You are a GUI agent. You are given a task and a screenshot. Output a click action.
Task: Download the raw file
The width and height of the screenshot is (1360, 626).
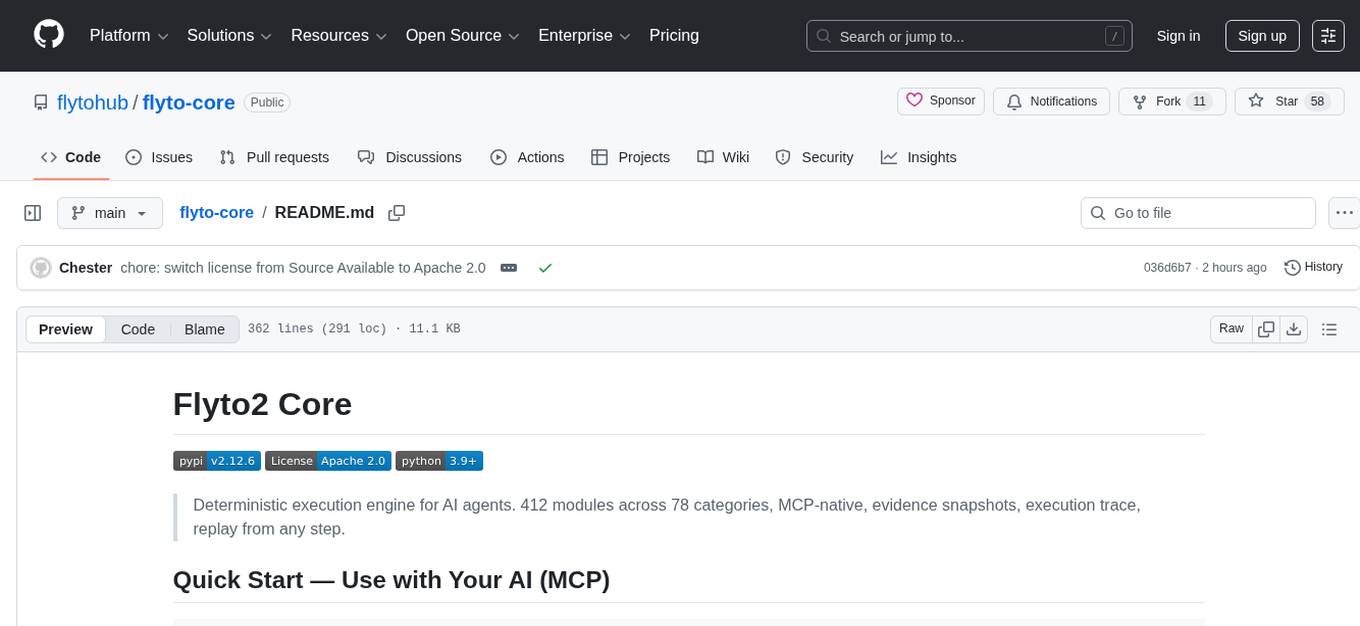[x=1293, y=329]
